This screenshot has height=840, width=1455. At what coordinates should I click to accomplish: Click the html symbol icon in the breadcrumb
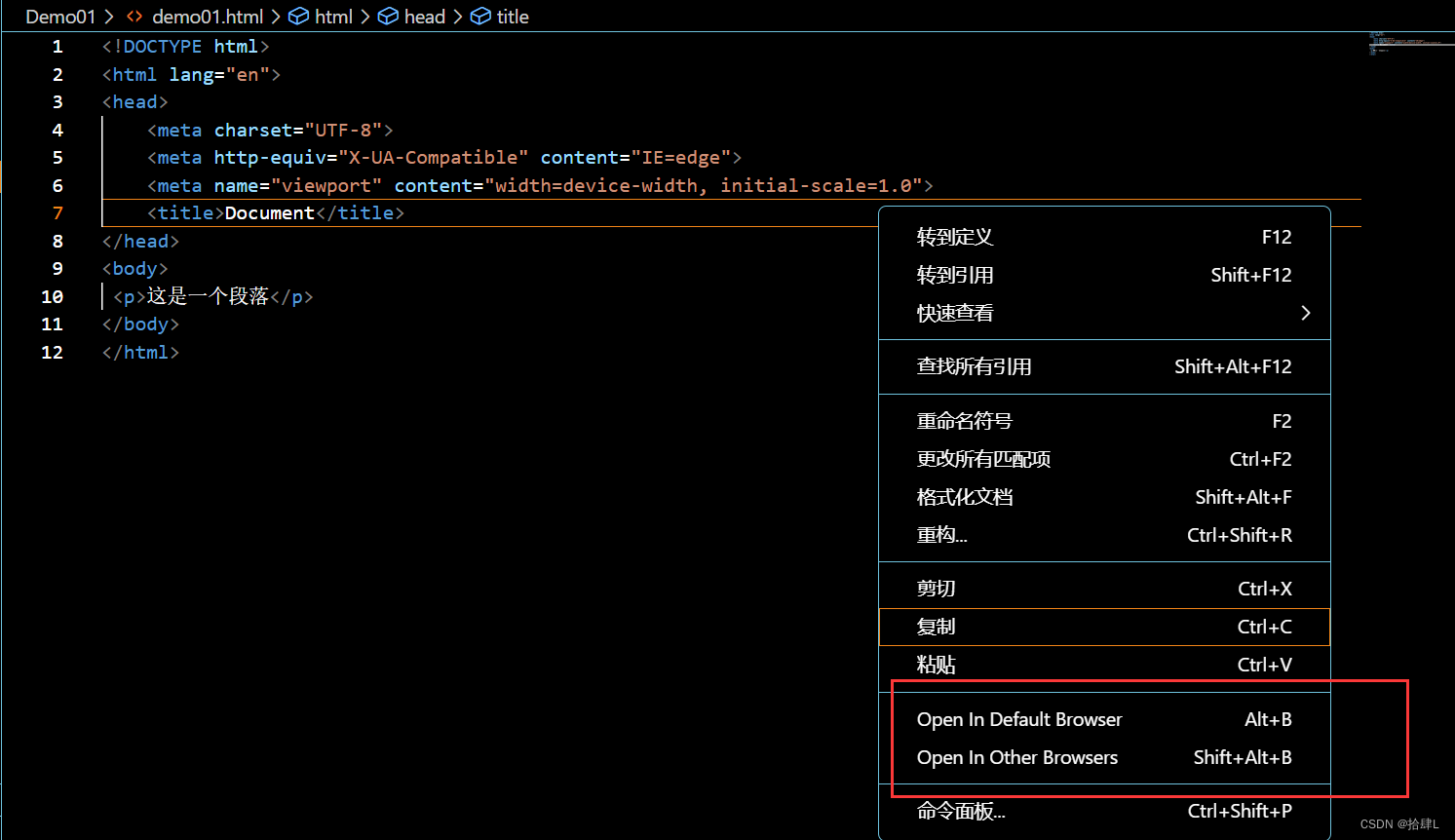click(297, 16)
